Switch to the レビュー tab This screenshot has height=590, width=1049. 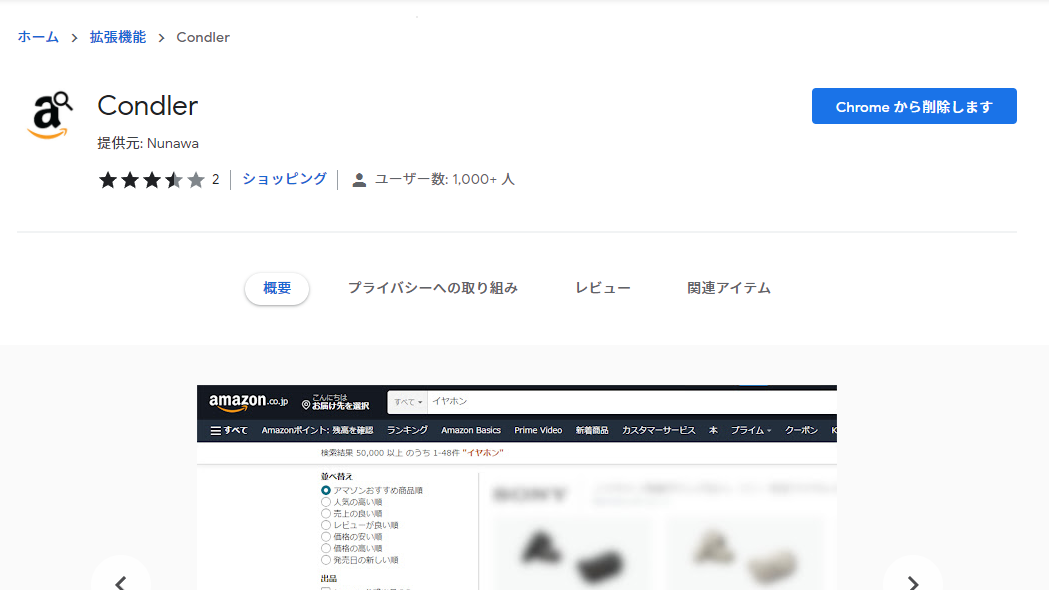[603, 288]
